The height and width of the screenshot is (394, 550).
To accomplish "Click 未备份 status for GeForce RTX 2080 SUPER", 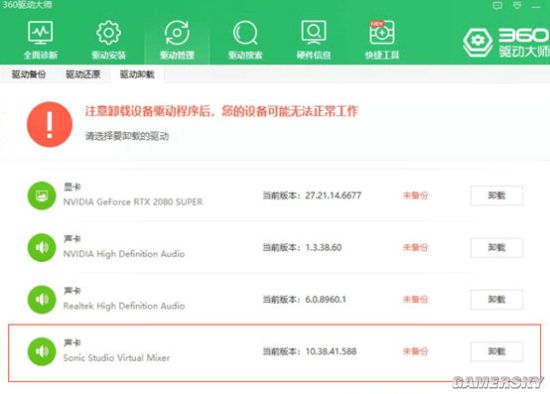I will coord(415,195).
